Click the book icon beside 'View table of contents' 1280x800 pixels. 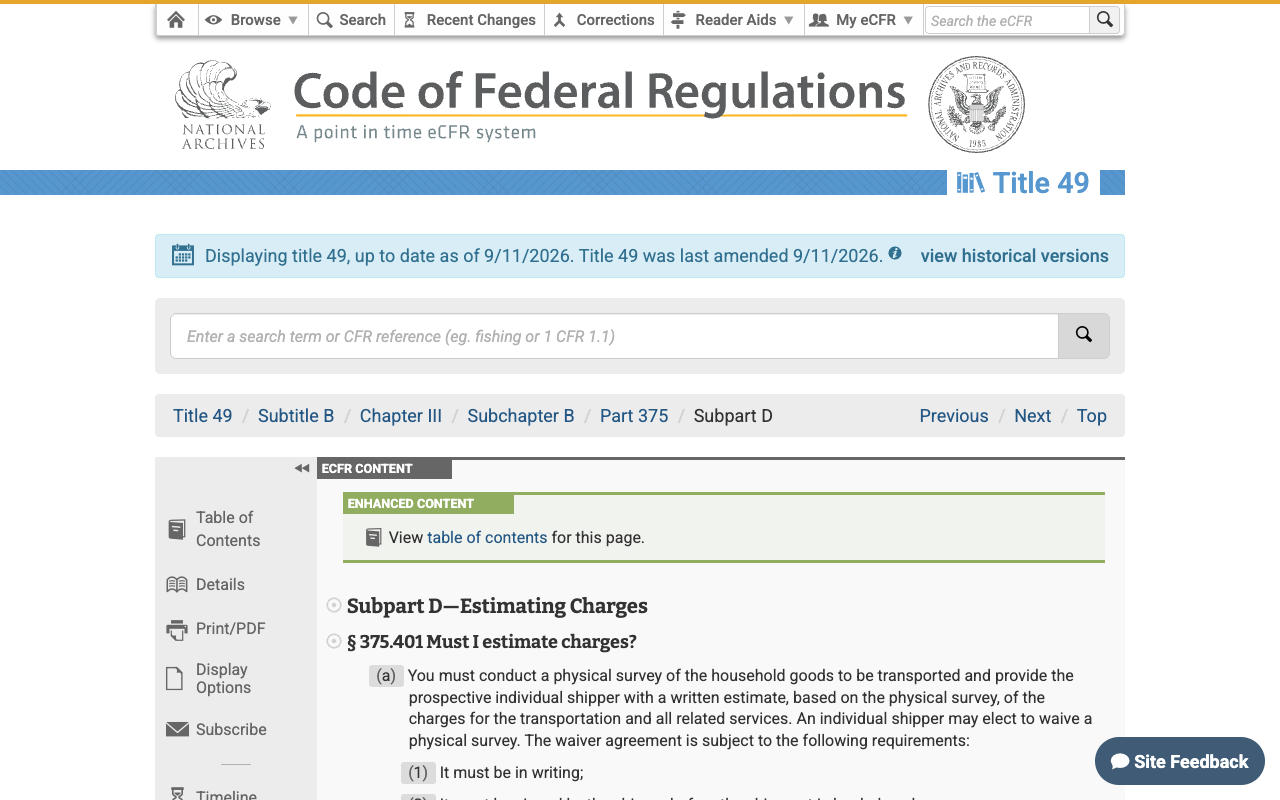click(x=374, y=538)
